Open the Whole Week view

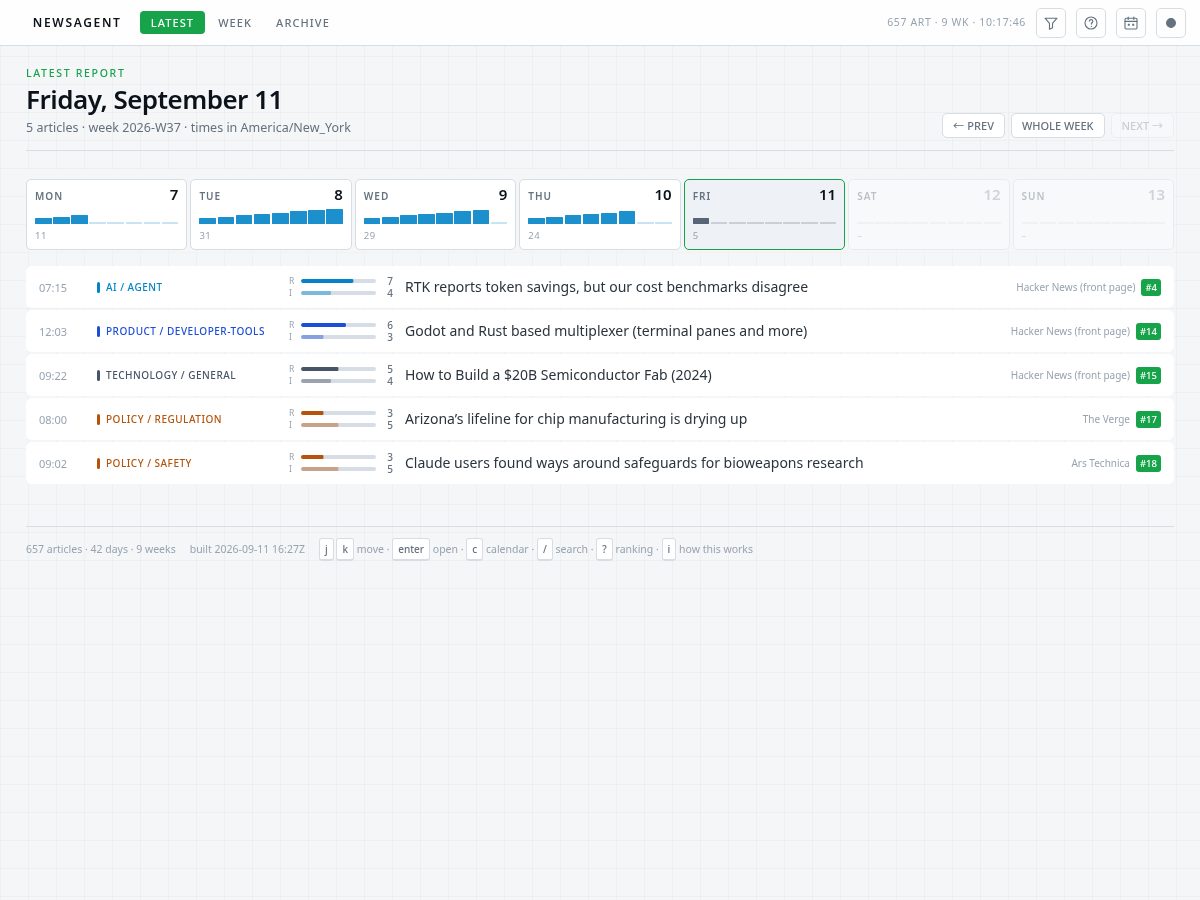(x=1058, y=126)
